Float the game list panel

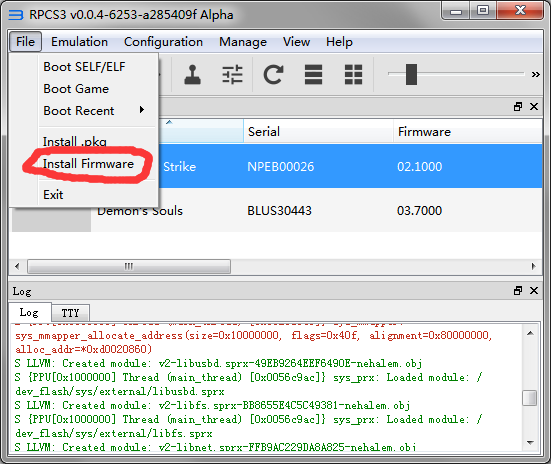[518, 107]
